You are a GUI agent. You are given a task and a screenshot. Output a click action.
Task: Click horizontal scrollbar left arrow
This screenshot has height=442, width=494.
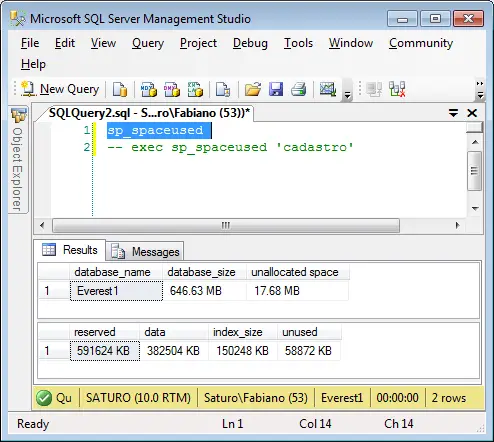[x=42, y=225]
